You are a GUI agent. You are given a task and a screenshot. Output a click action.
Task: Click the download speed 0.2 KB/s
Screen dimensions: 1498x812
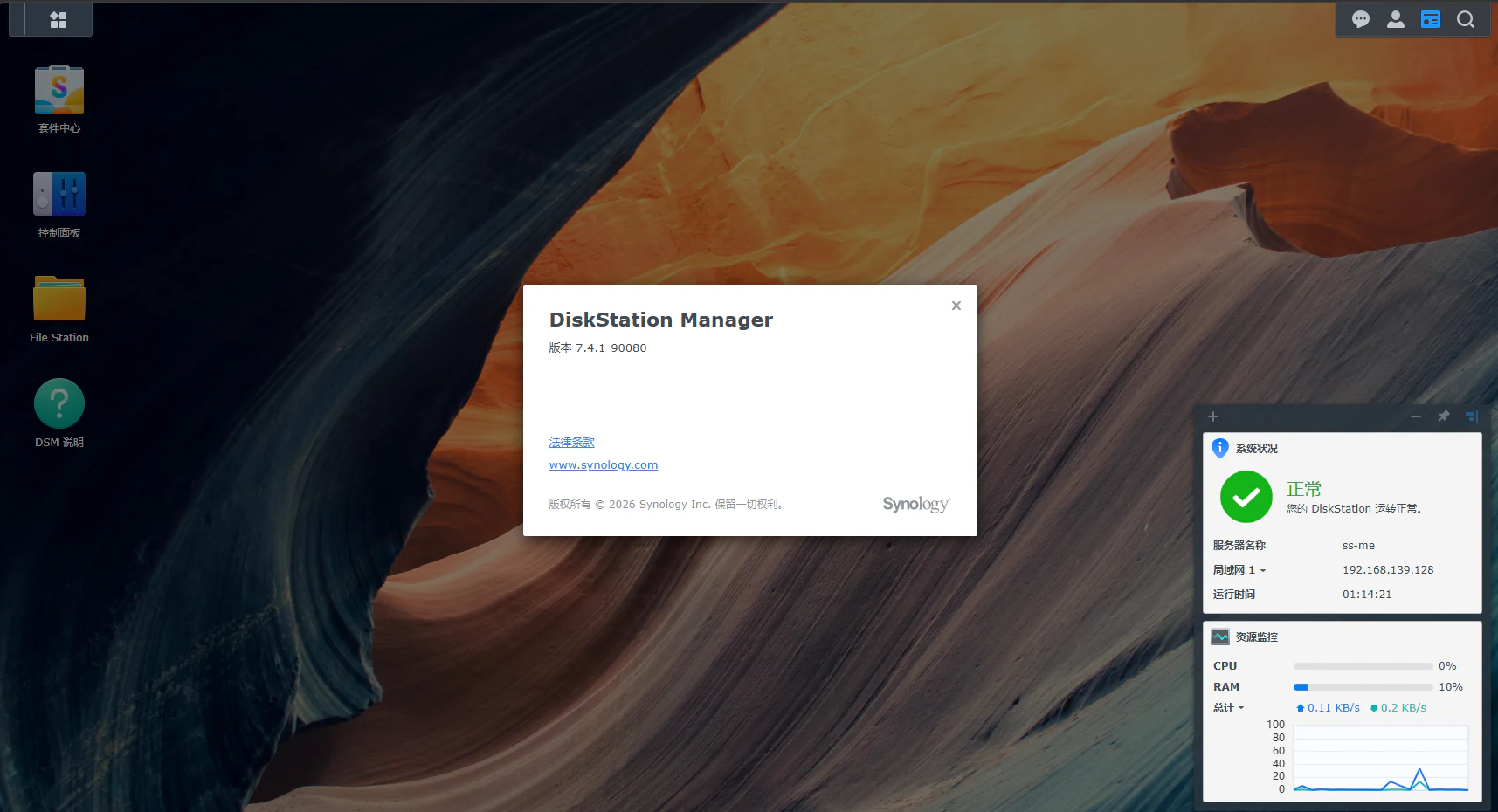1398,708
